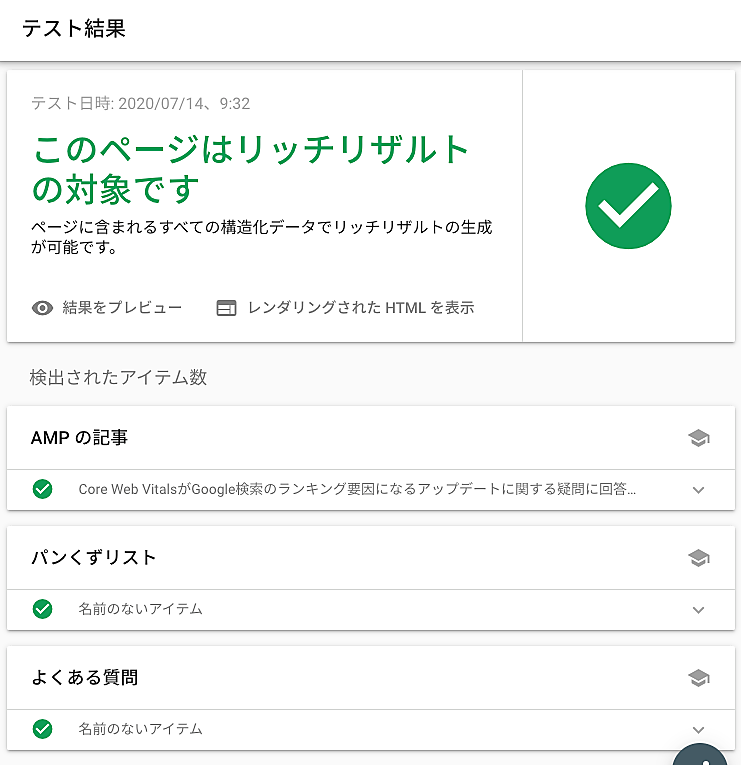Click green check under パンくずリスト section
The image size is (741, 765).
tap(42, 609)
